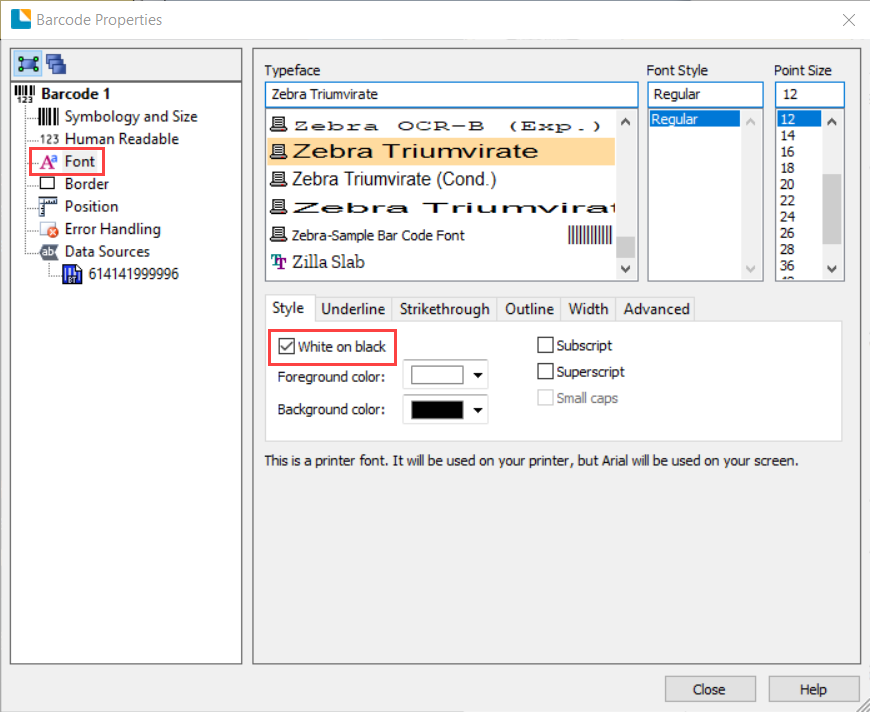The image size is (870, 712).
Task: Click the 614141999996 data source icon
Action: (x=72, y=274)
